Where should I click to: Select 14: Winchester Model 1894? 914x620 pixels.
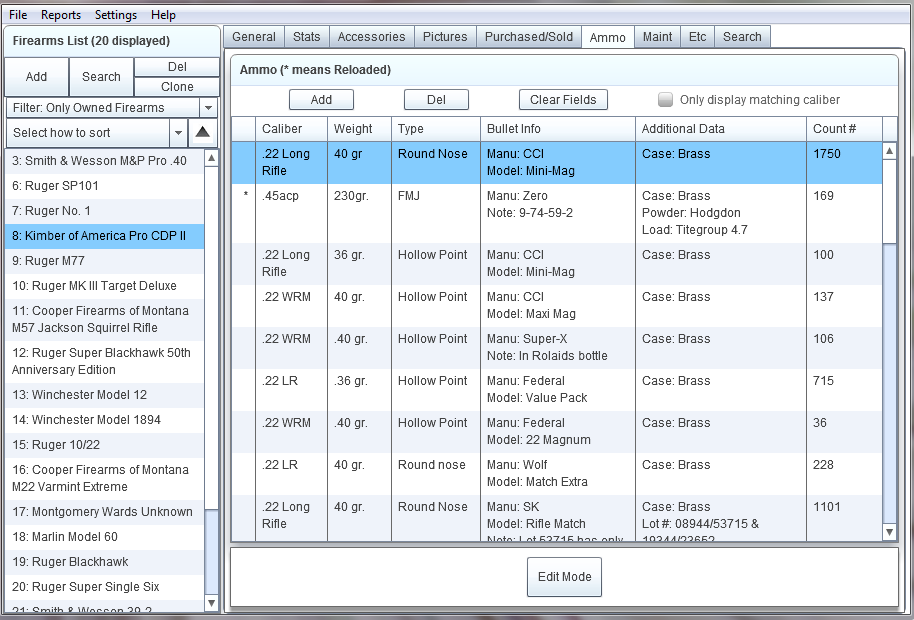[105, 420]
